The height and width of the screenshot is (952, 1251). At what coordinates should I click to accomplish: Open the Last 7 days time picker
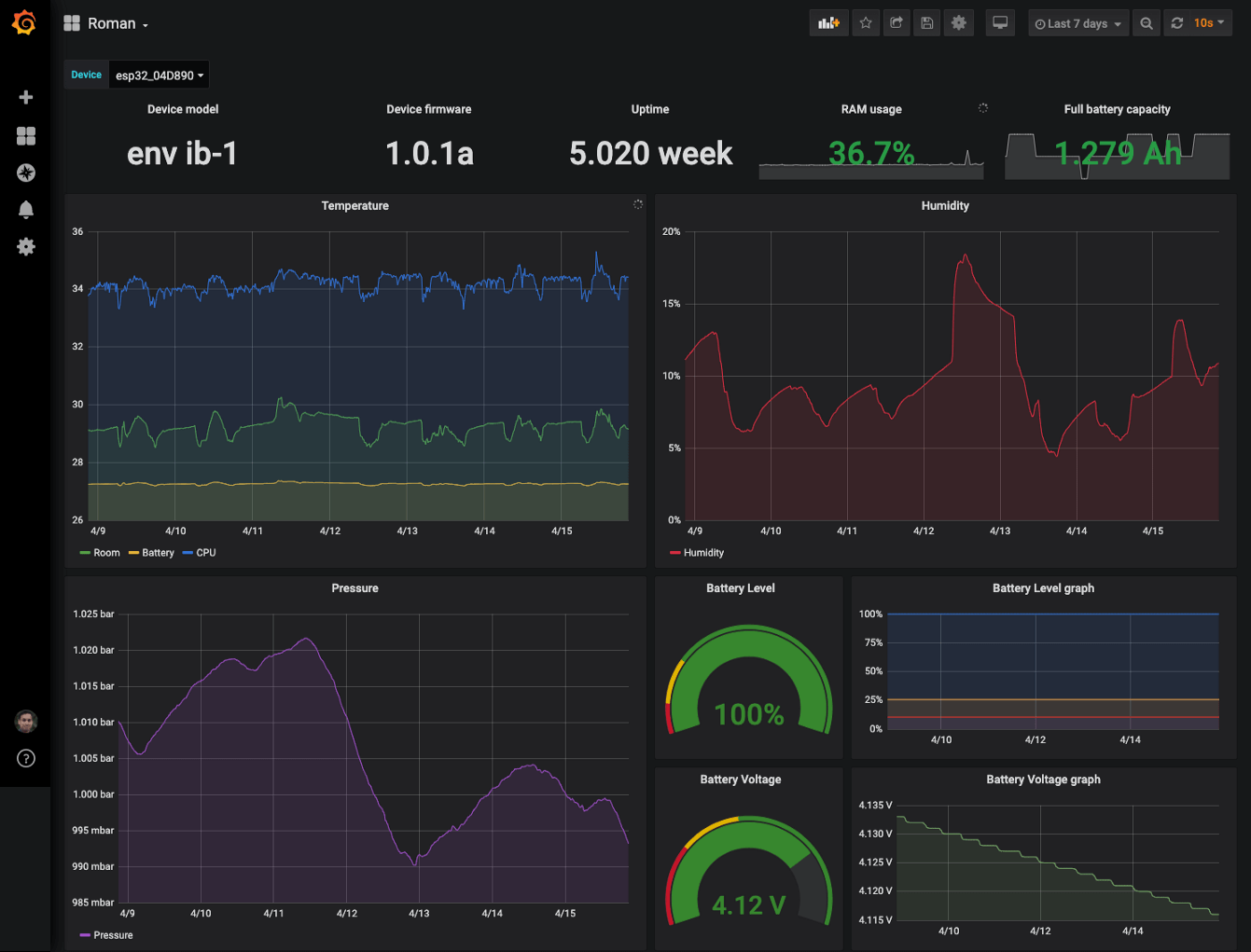1077,22
